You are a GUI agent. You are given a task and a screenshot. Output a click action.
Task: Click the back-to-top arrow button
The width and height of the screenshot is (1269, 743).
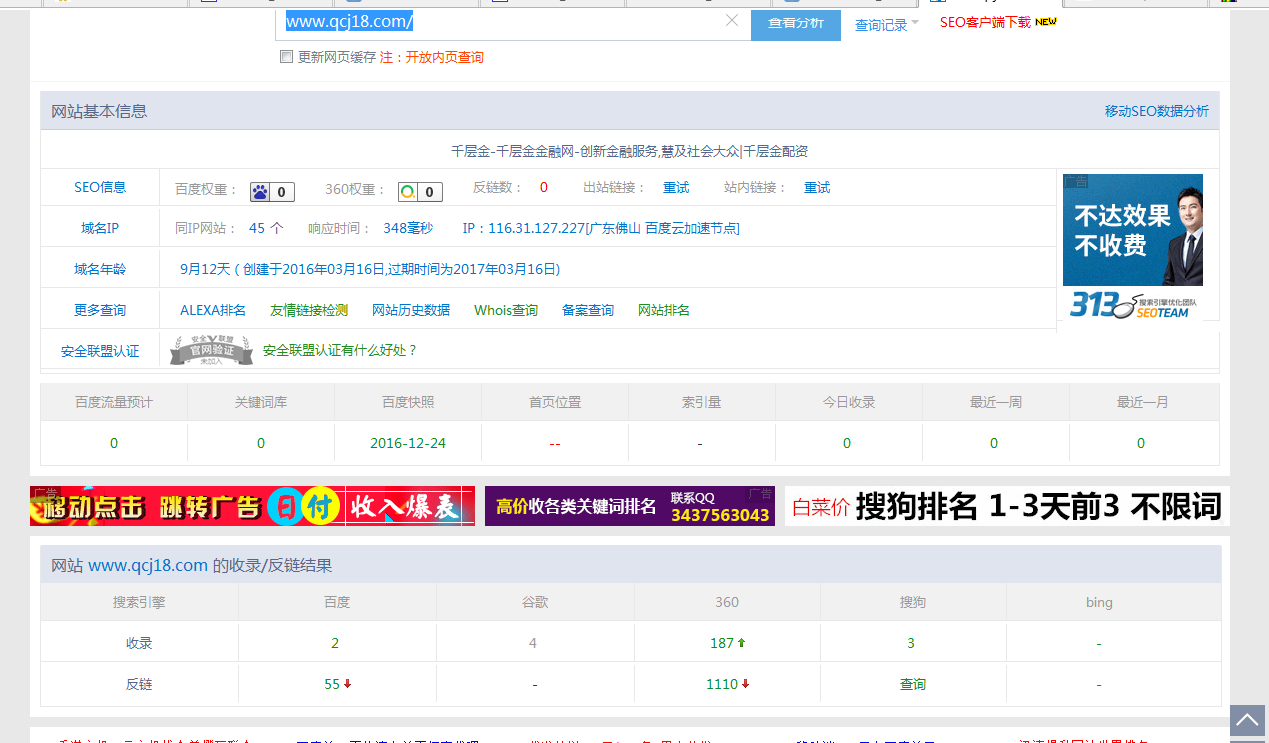[1247, 720]
